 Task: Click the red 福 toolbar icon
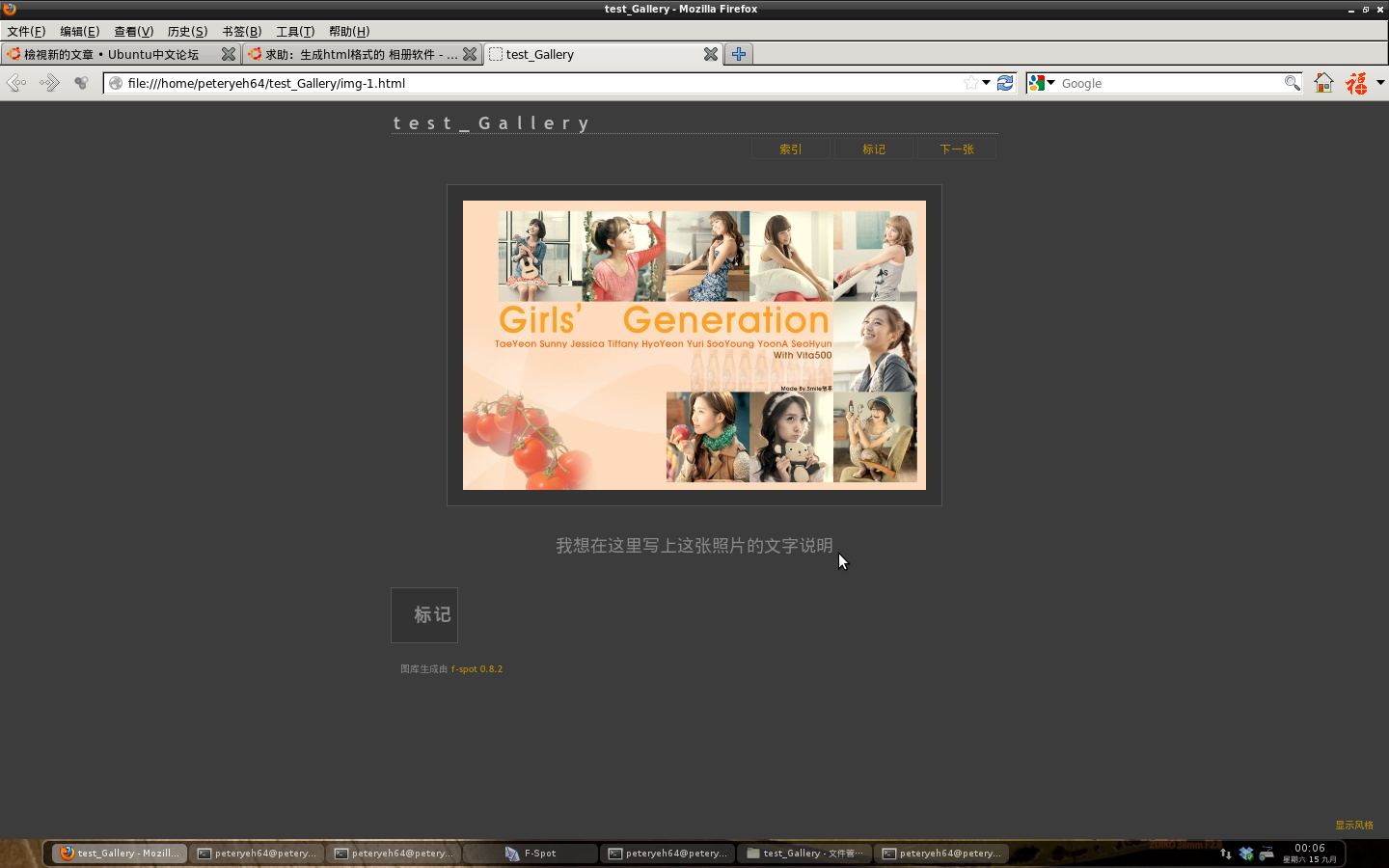(1357, 83)
